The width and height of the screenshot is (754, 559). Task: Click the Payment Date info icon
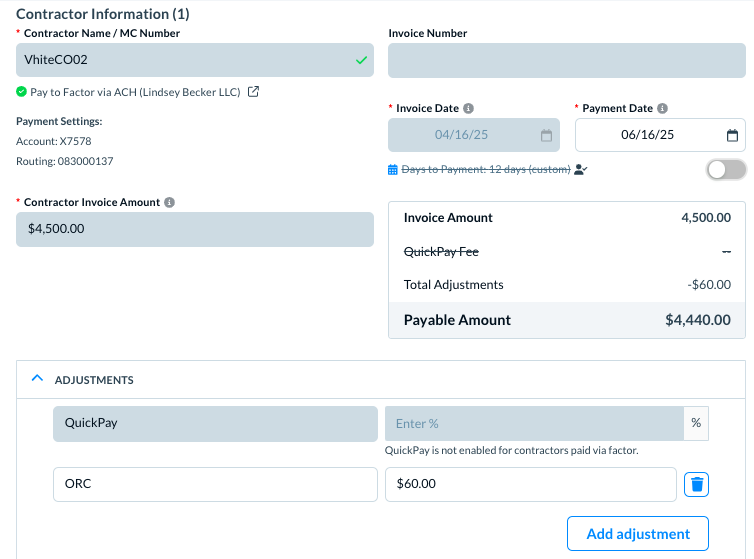662,108
